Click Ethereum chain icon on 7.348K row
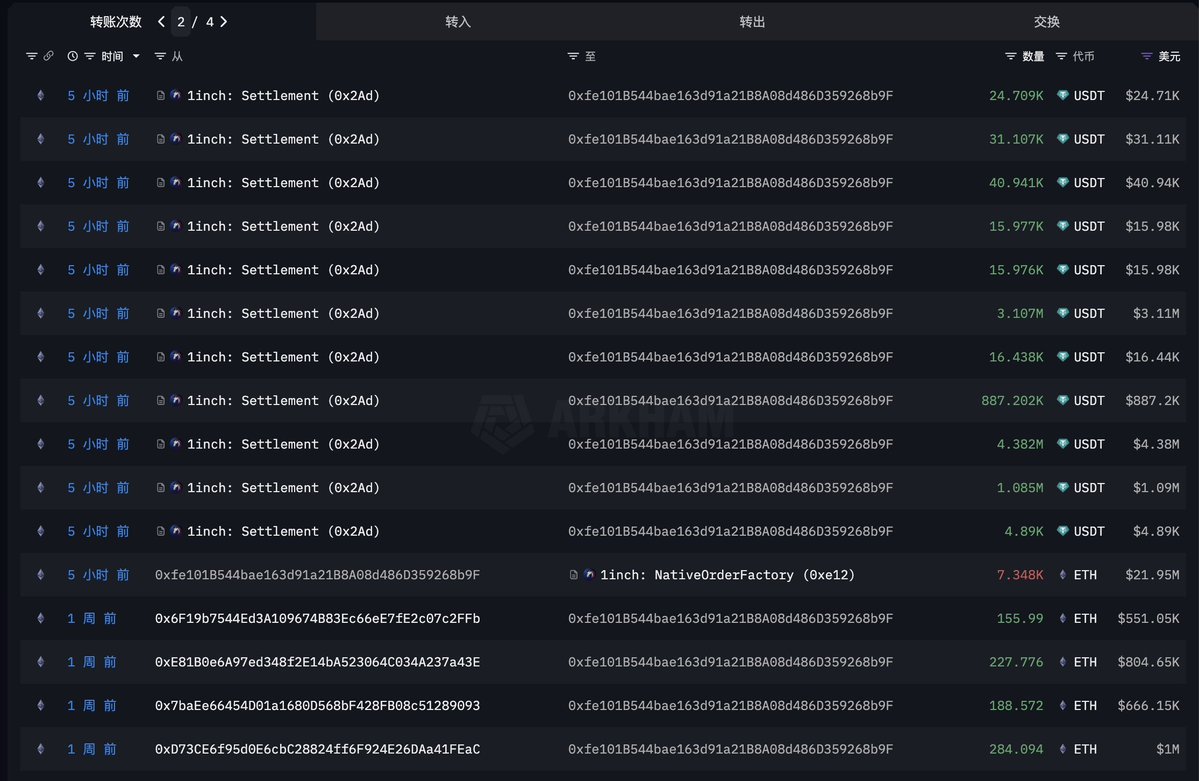 click(41, 575)
